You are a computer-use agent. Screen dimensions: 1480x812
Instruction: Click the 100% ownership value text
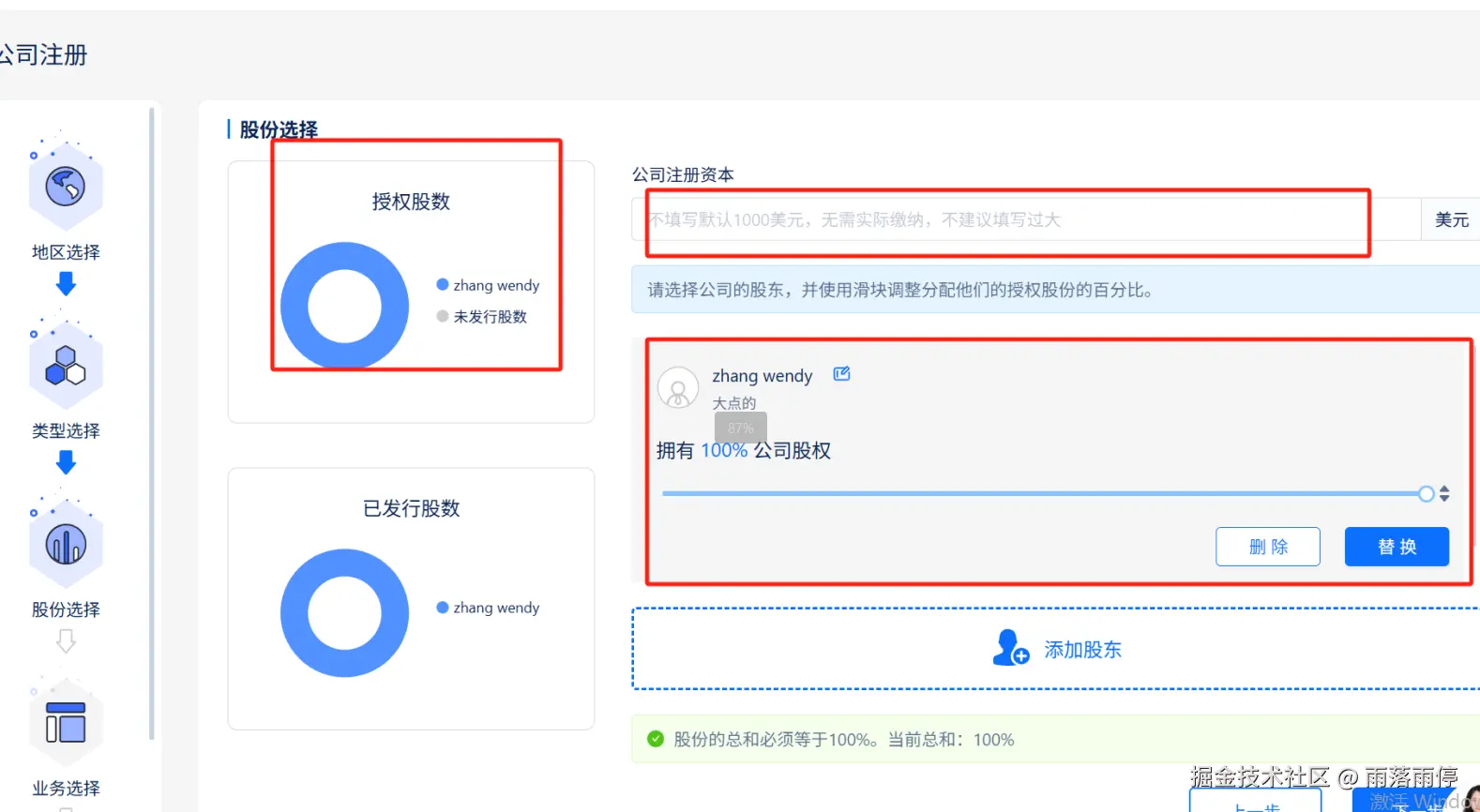pos(724,451)
